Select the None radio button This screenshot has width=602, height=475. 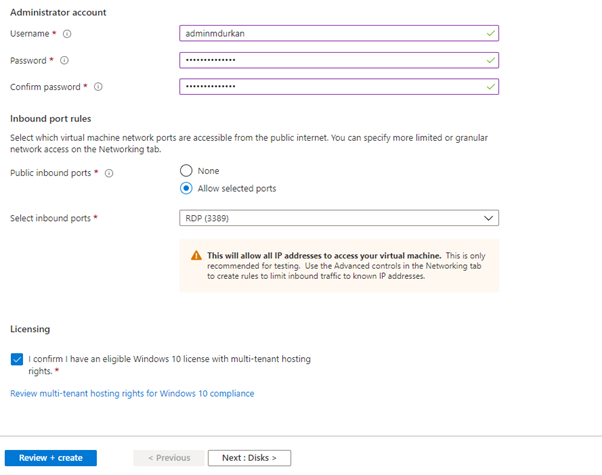click(186, 171)
